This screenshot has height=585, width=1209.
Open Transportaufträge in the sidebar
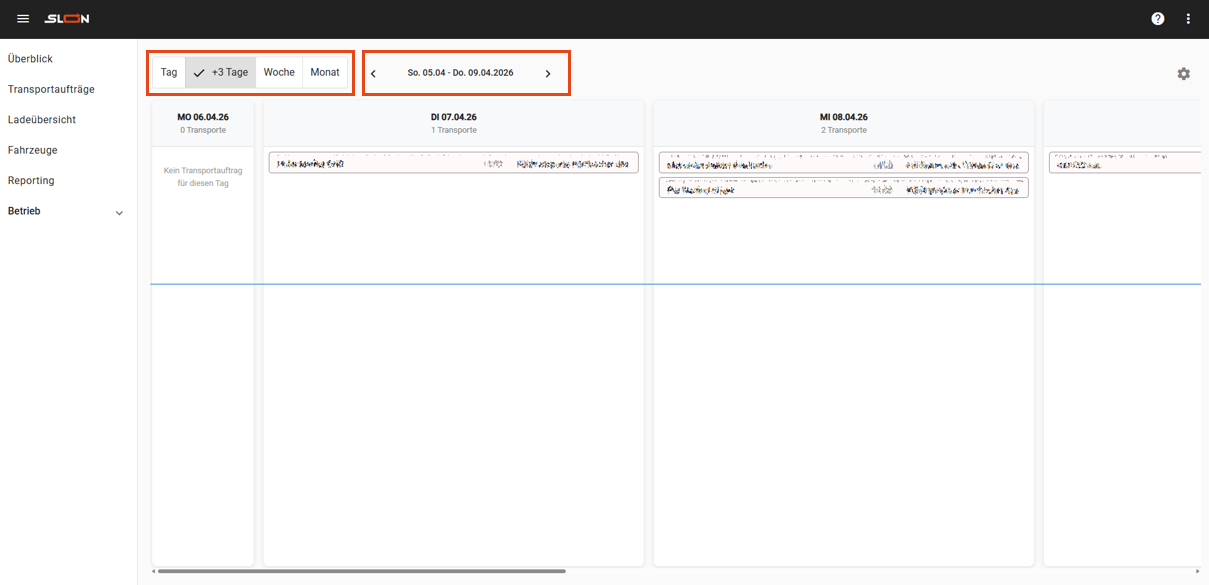click(51, 90)
